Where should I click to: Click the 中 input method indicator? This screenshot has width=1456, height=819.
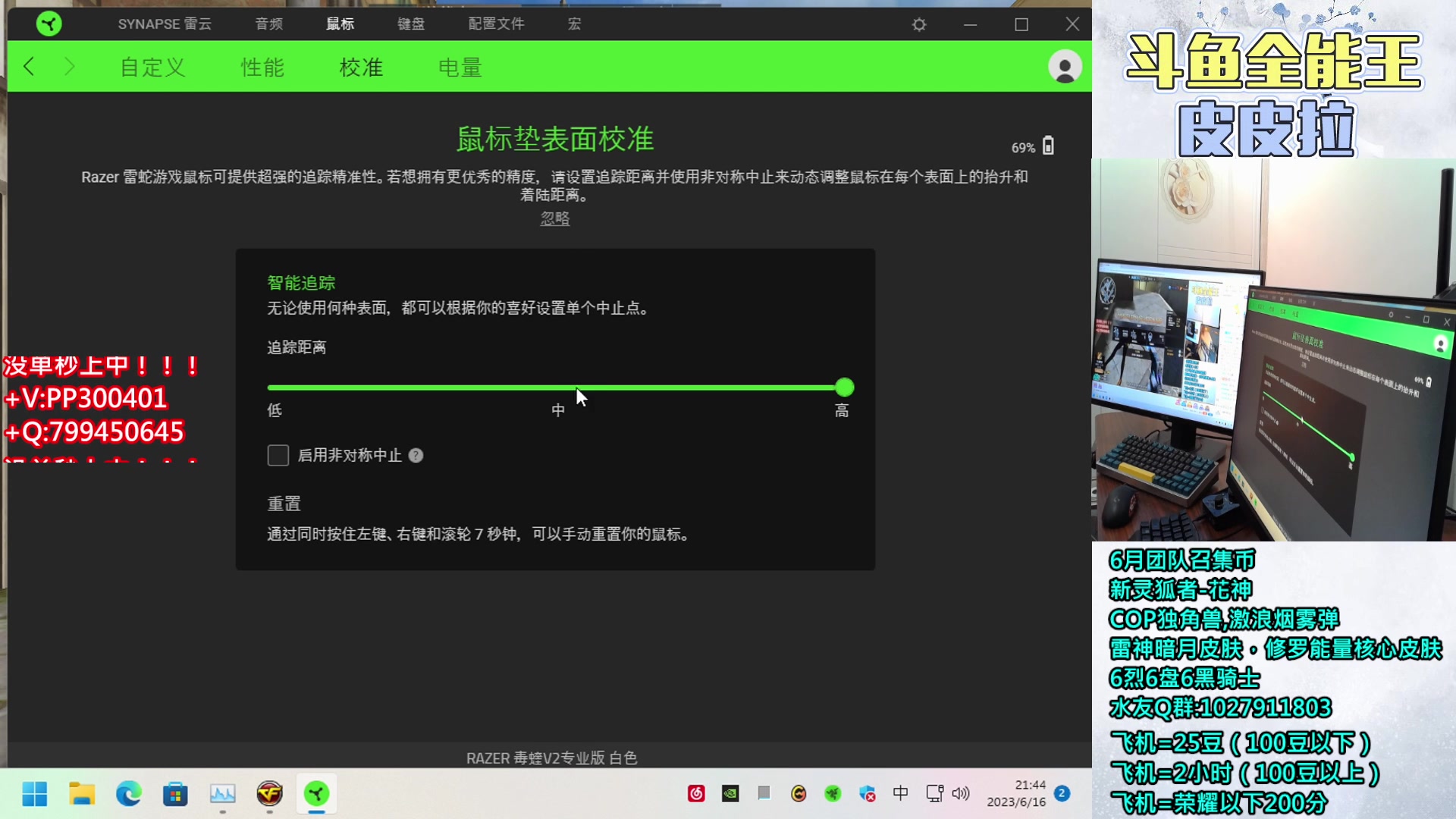click(x=900, y=793)
